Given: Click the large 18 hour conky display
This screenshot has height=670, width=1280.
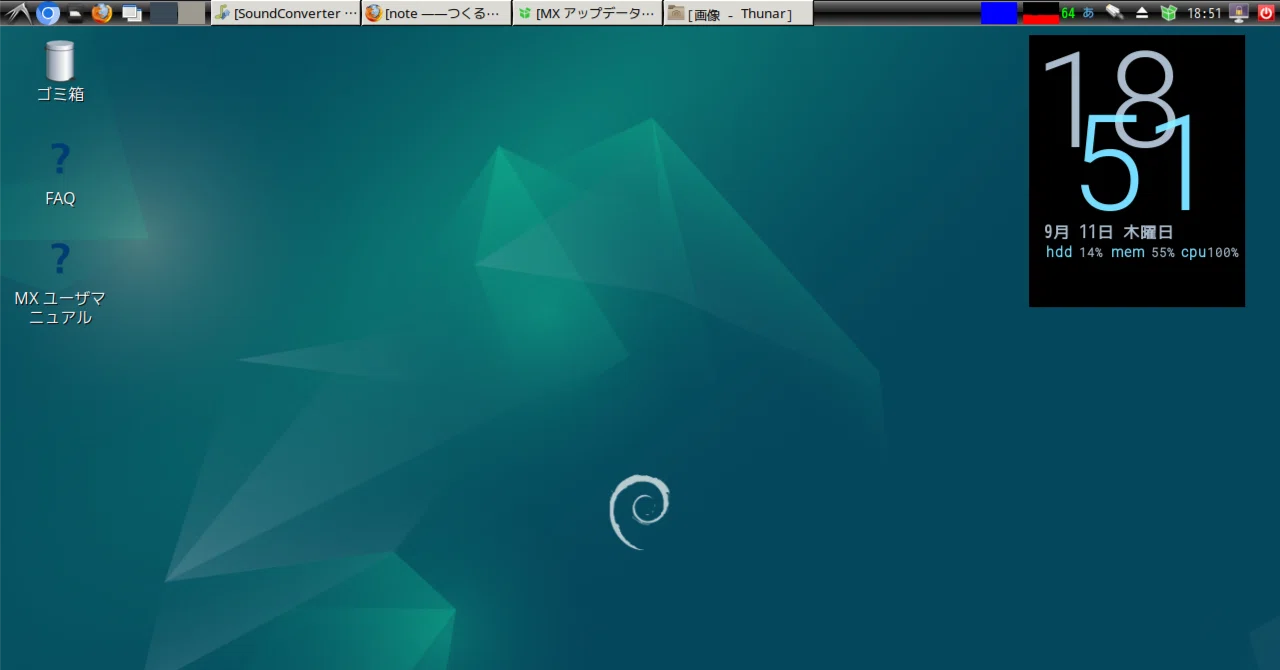Looking at the screenshot, I should pos(1110,98).
